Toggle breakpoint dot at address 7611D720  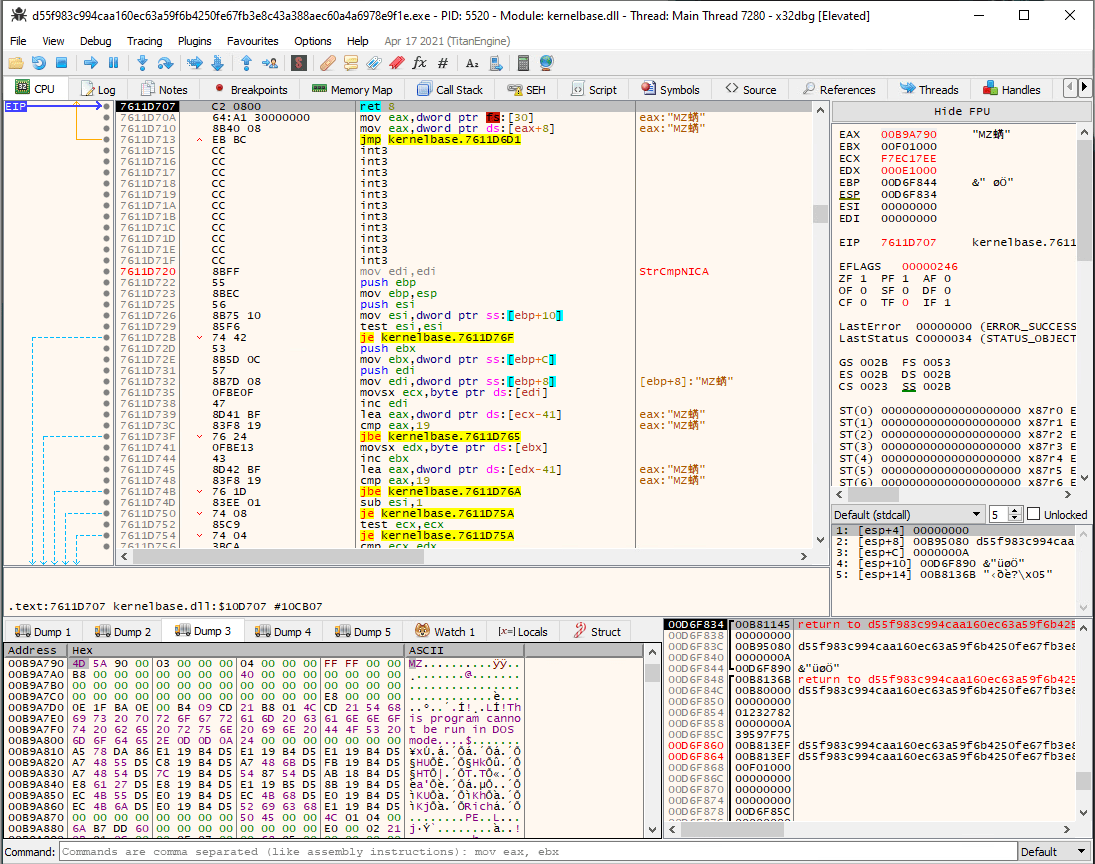(x=107, y=272)
